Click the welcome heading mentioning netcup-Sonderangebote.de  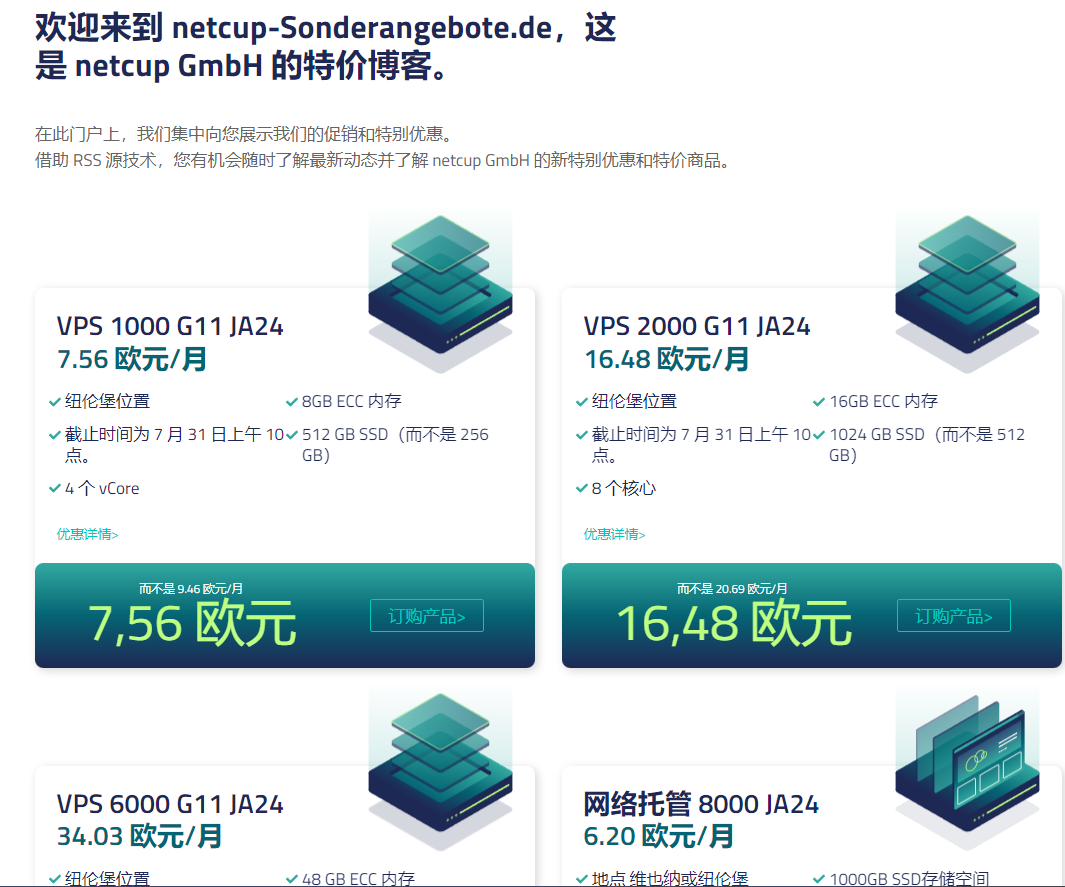coord(325,48)
